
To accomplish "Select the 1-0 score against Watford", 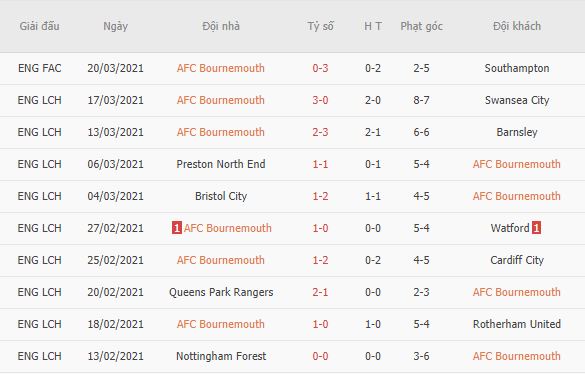I will (320, 228).
